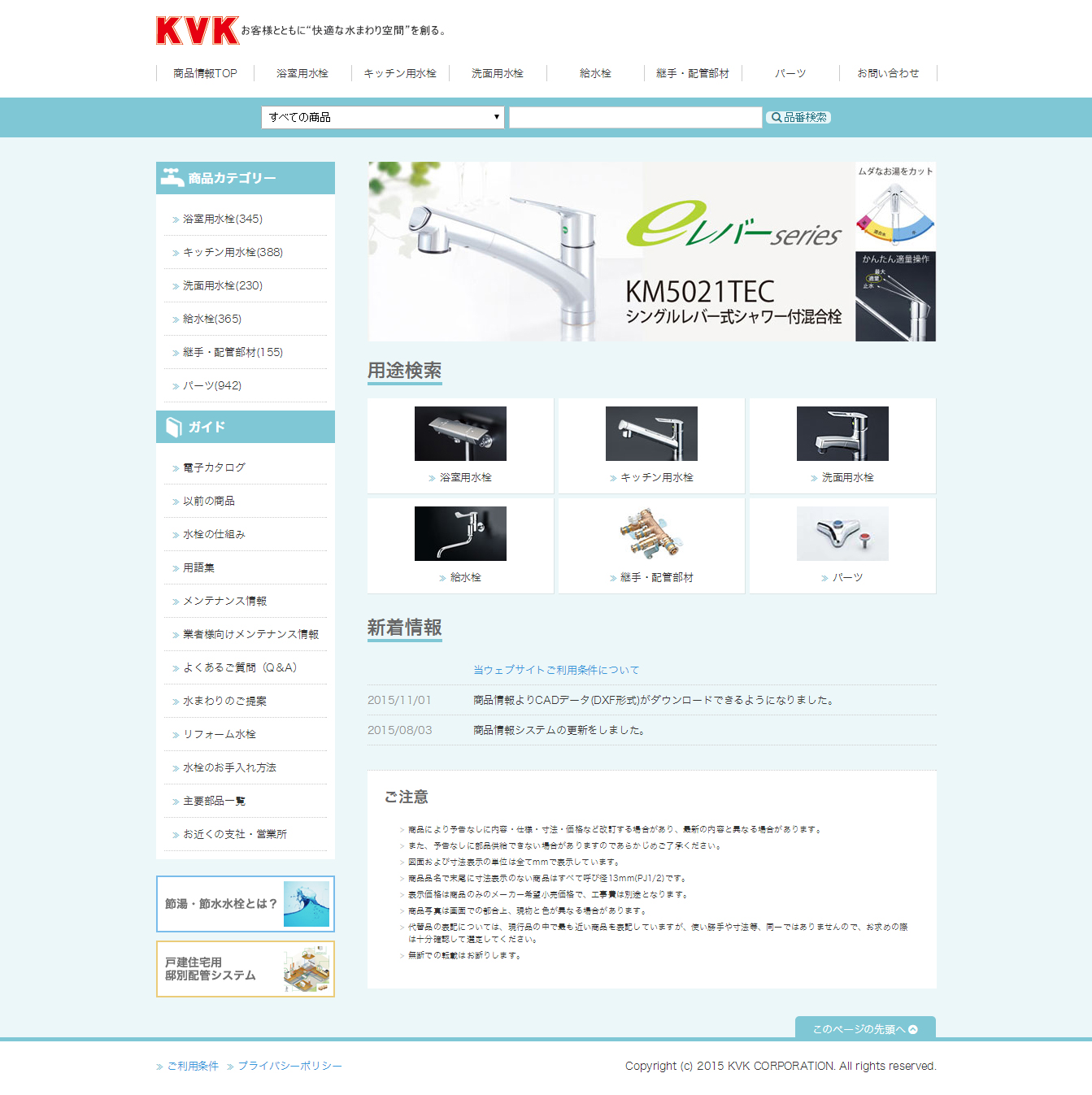This screenshot has width=1092, height=1095.
Task: Open the キッチン用水栓 top menu item
Action: (400, 73)
